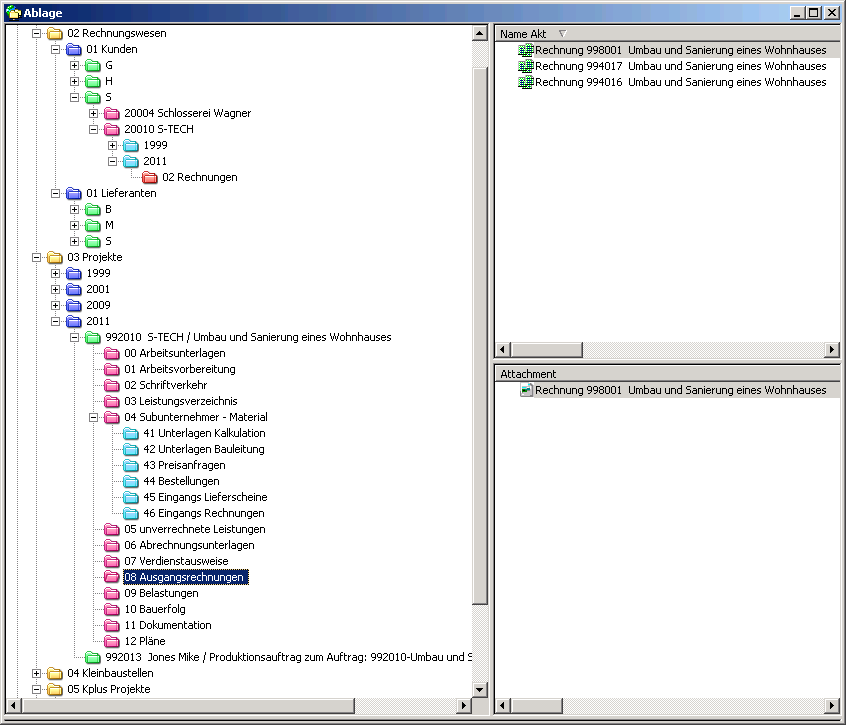This screenshot has height=725, width=846.
Task: Collapse the 03 Projekte node
Action: click(x=36, y=257)
